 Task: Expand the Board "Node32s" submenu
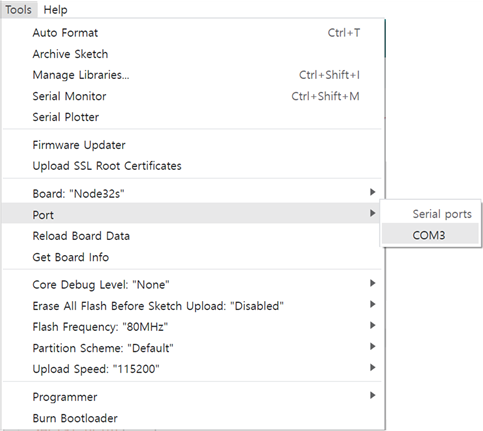click(x=193, y=193)
